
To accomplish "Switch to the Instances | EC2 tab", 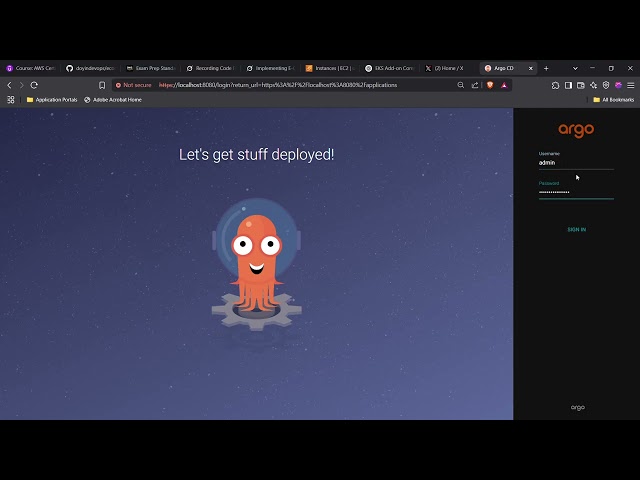I will tap(331, 68).
